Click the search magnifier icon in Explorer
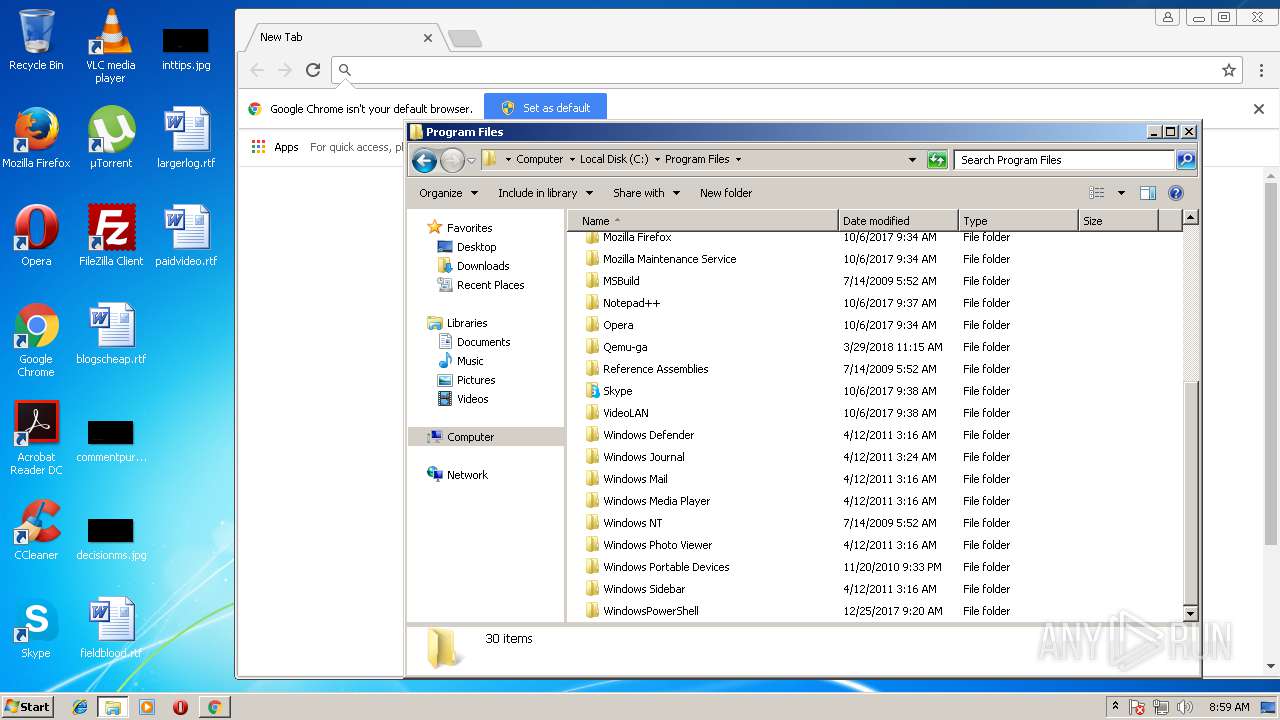The height and width of the screenshot is (720, 1280). (x=1186, y=160)
